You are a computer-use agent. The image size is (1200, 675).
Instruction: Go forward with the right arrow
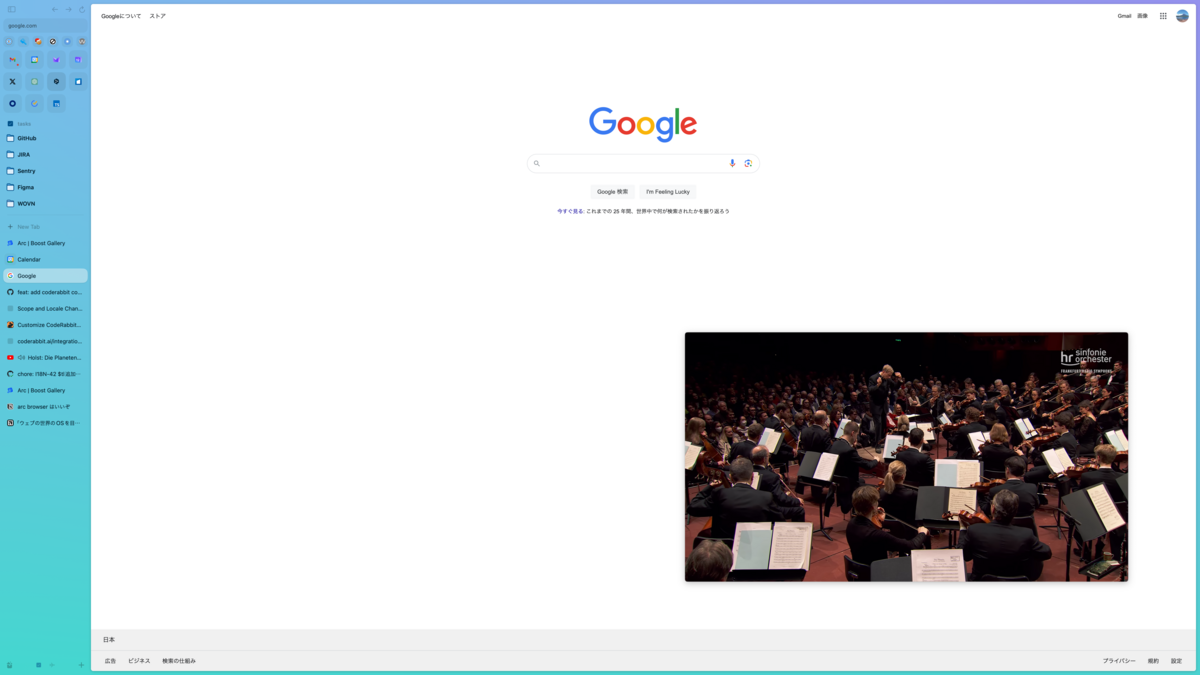(x=68, y=9)
